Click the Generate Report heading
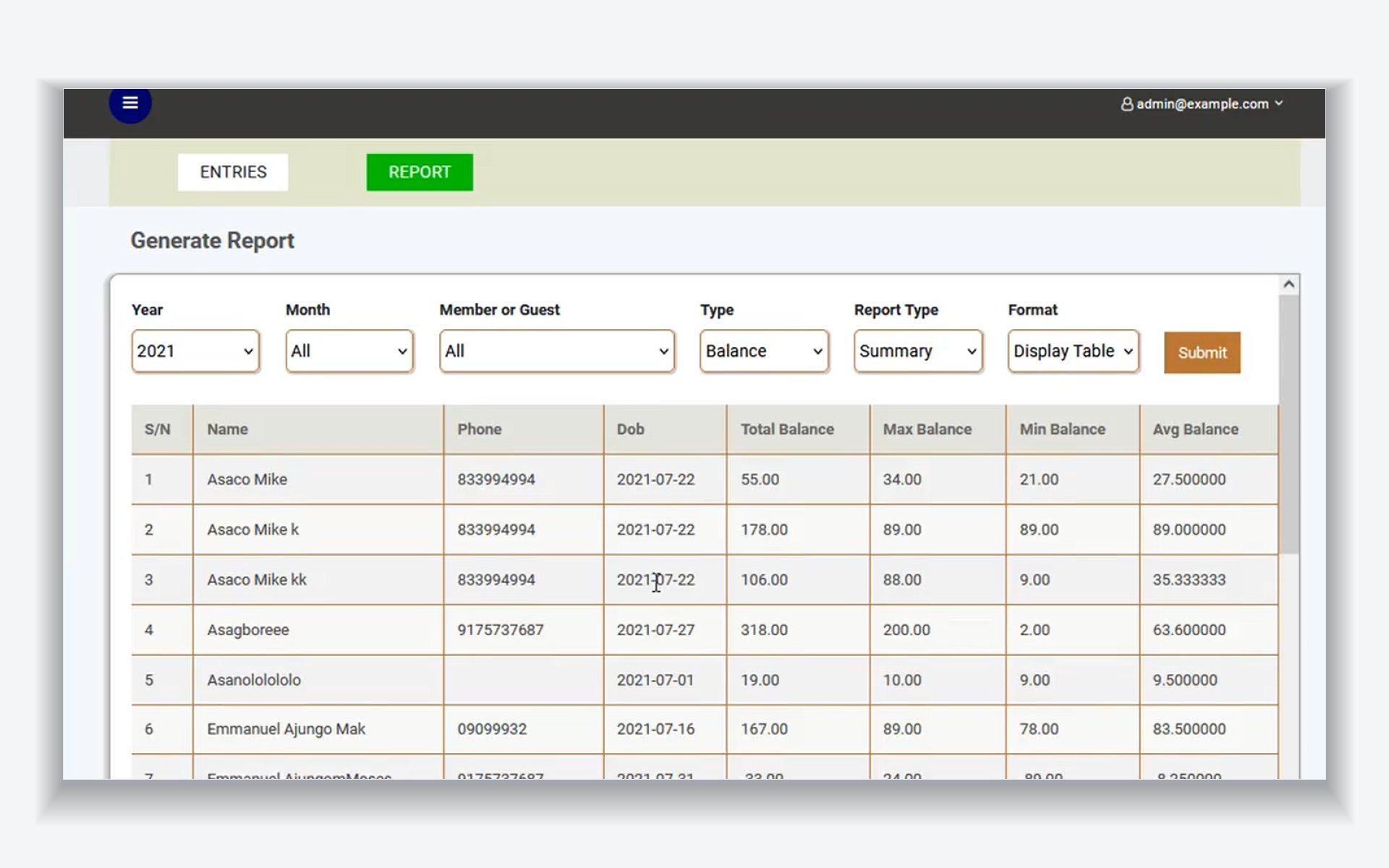This screenshot has width=1389, height=868. 212,241
